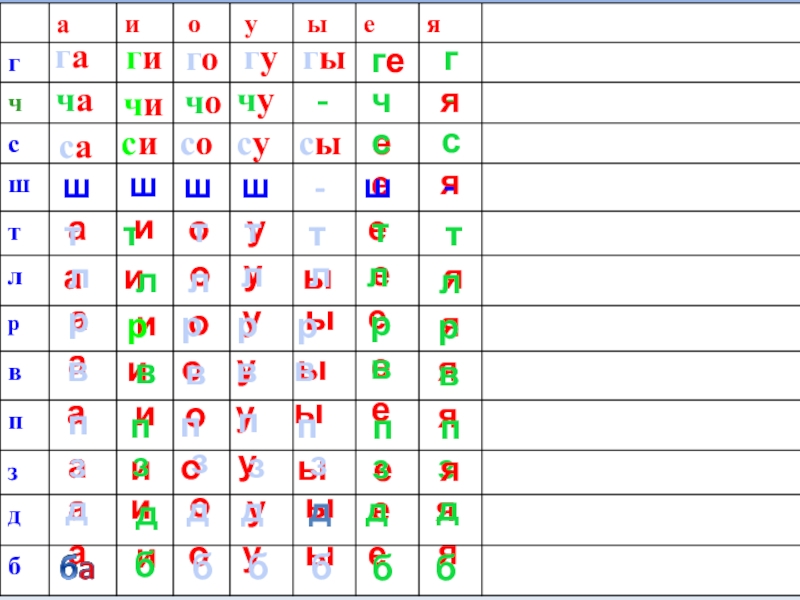This screenshot has width=800, height=600.
Task: Click the green 'г' under column я
Action: pos(451,60)
